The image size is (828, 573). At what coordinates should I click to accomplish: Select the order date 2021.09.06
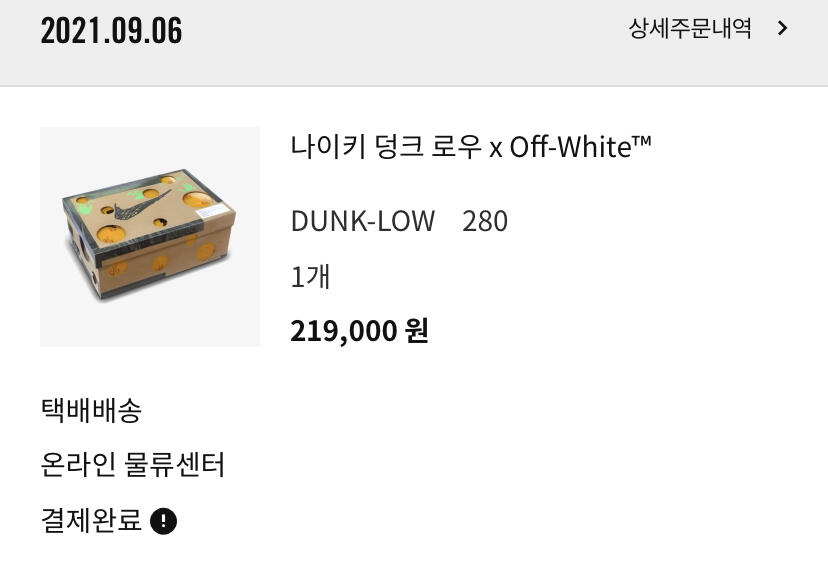pyautogui.click(x=111, y=31)
